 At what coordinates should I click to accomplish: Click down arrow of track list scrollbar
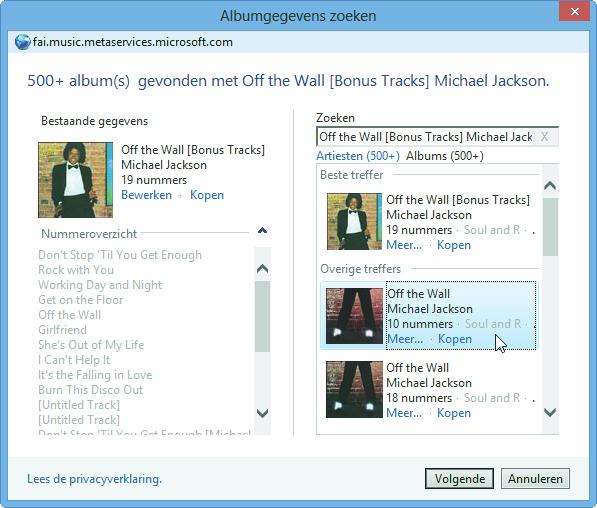(x=262, y=413)
